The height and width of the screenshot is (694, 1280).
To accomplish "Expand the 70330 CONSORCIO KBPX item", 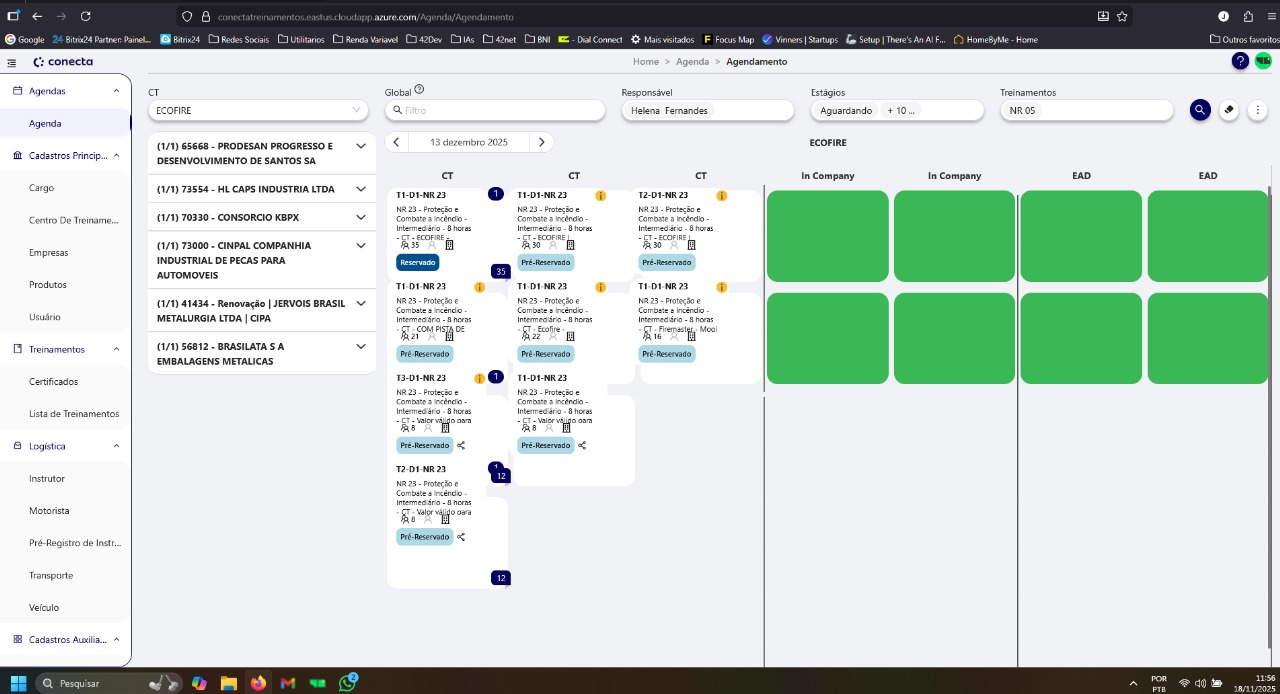I will click(361, 217).
